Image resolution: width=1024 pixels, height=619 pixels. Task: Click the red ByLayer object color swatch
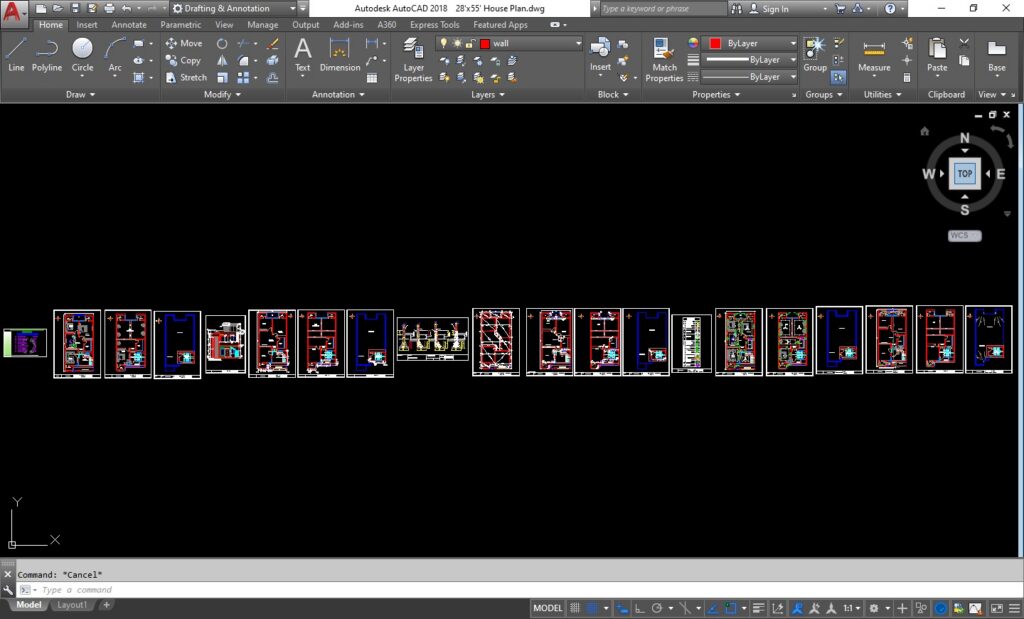point(715,43)
